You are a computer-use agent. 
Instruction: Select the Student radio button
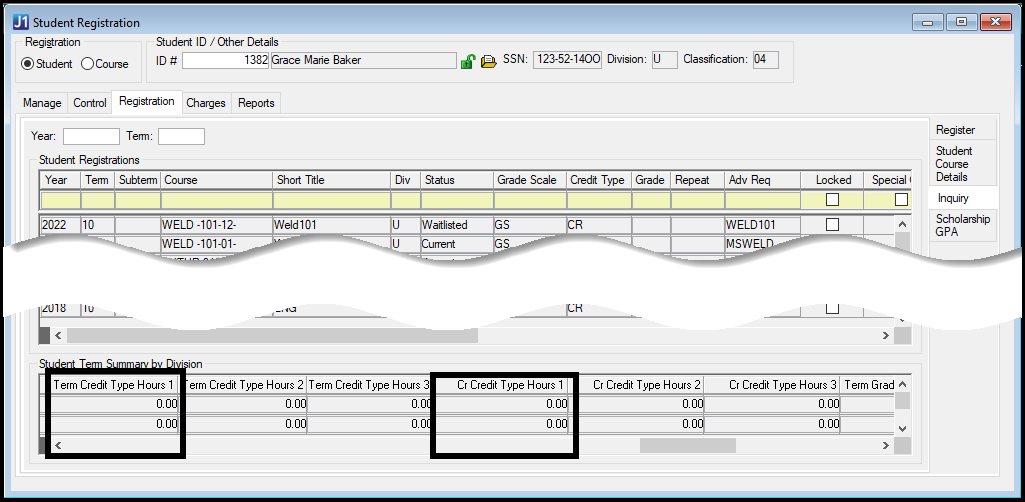[28, 64]
